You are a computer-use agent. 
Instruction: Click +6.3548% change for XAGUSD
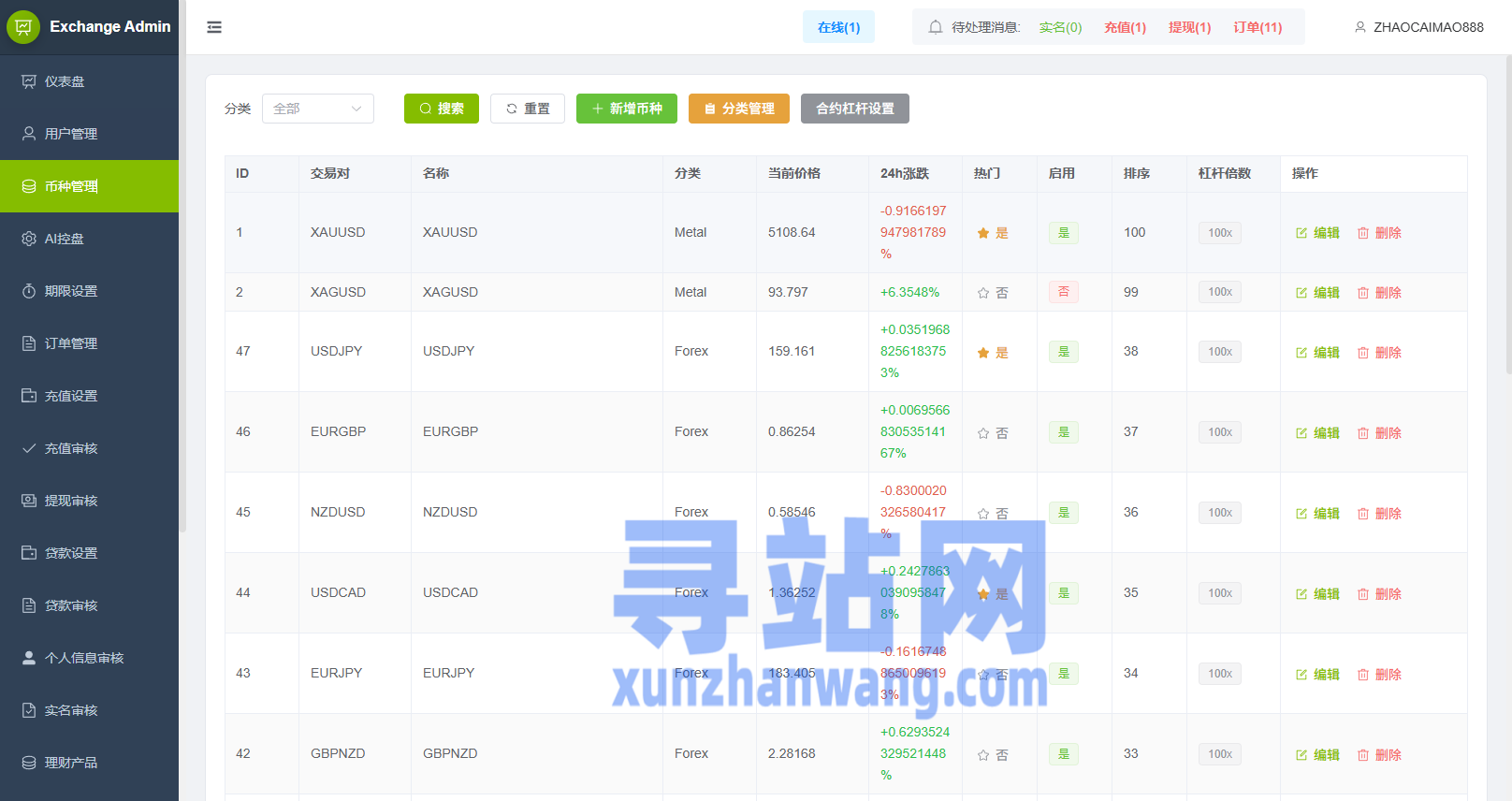[x=909, y=292]
